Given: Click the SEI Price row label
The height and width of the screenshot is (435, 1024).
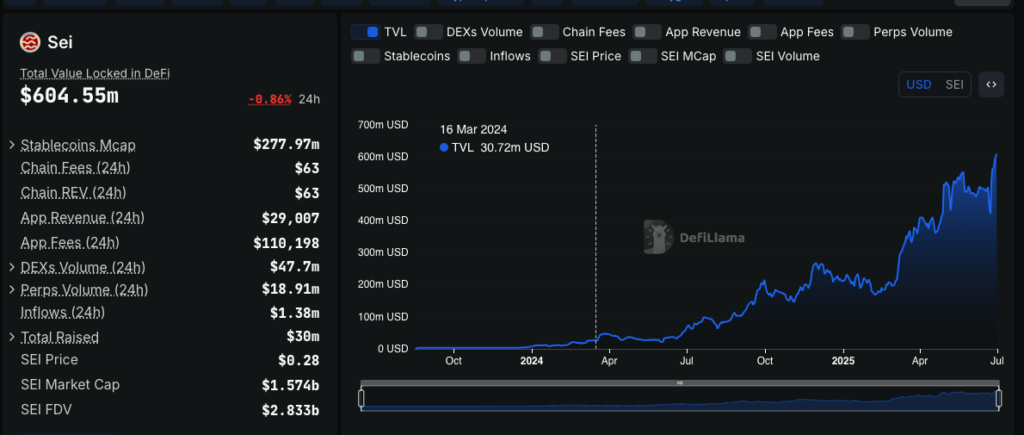Looking at the screenshot, I should coord(49,360).
